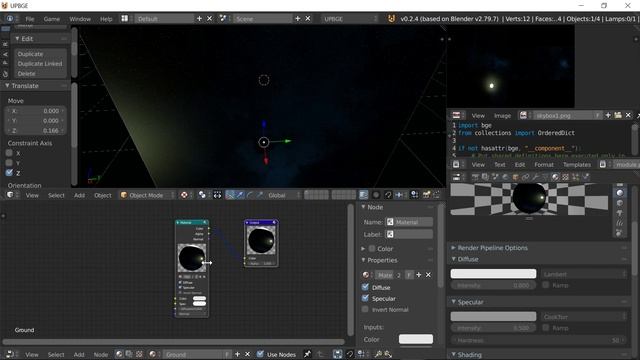Select the shader nodes tree type icon
This screenshot has height=360, width=640.
[x=119, y=354]
